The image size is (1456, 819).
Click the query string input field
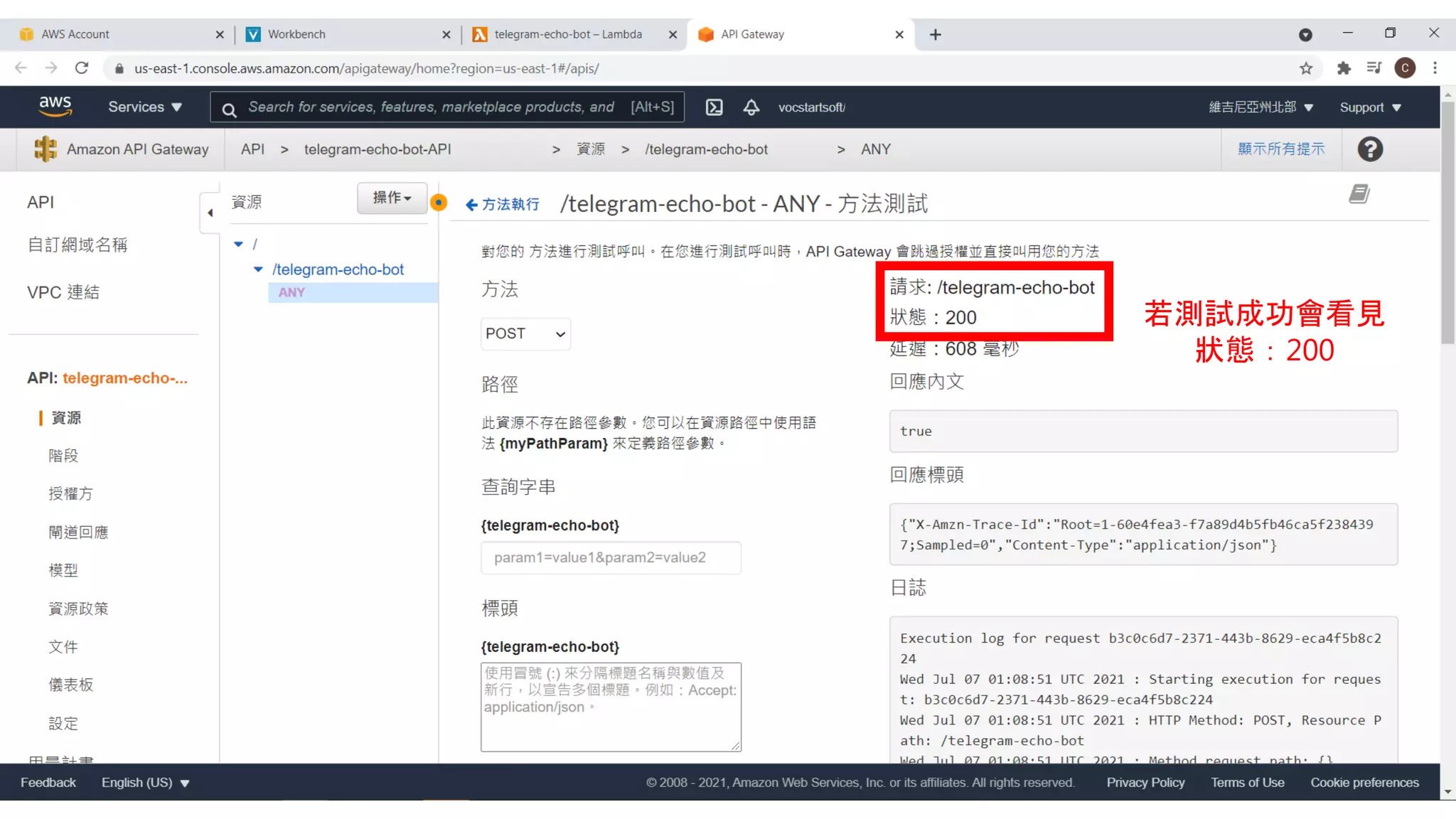[611, 557]
